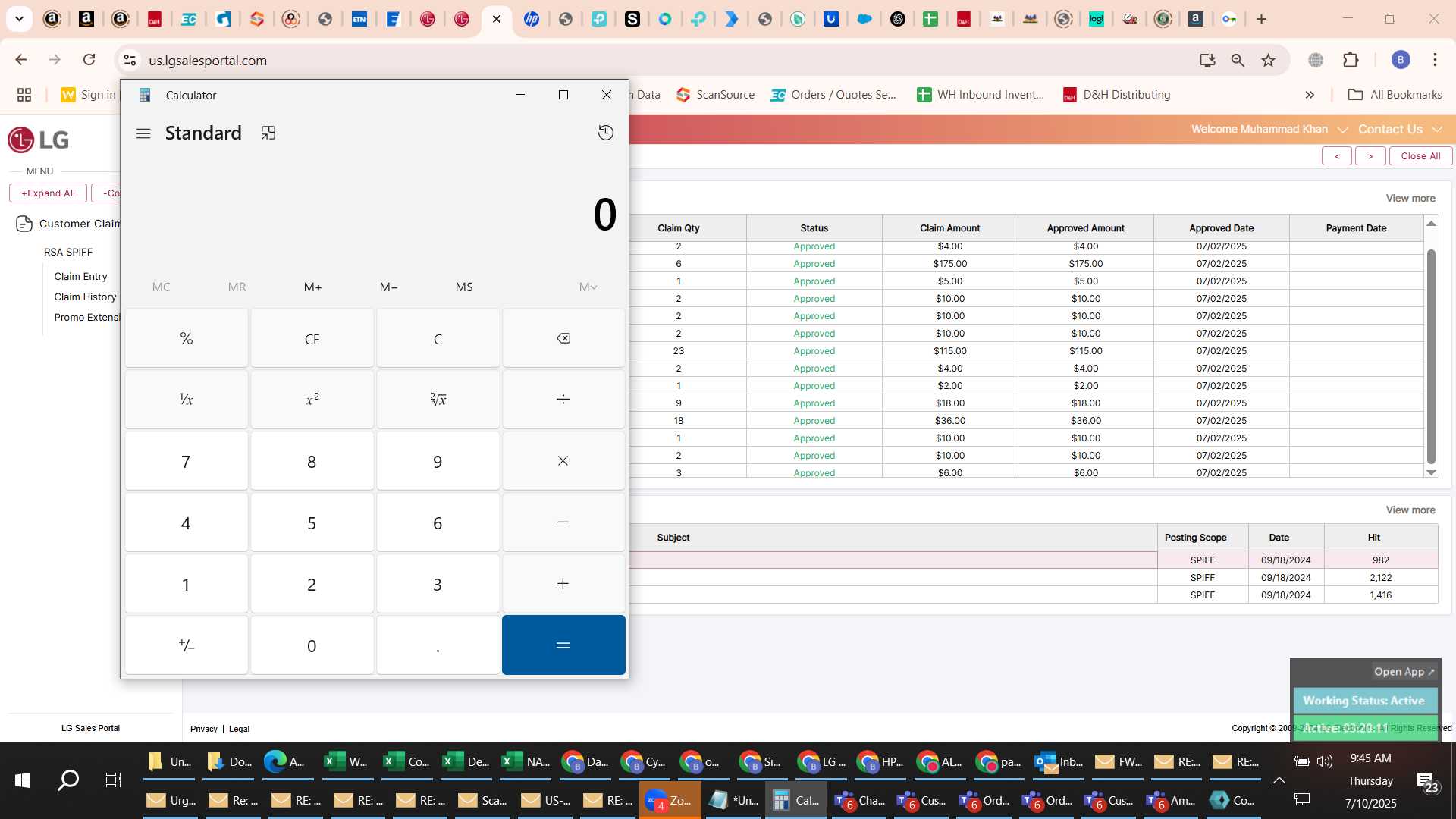Open Customer Claim menu section
Viewport: 1456px width, 819px height.
click(x=68, y=224)
